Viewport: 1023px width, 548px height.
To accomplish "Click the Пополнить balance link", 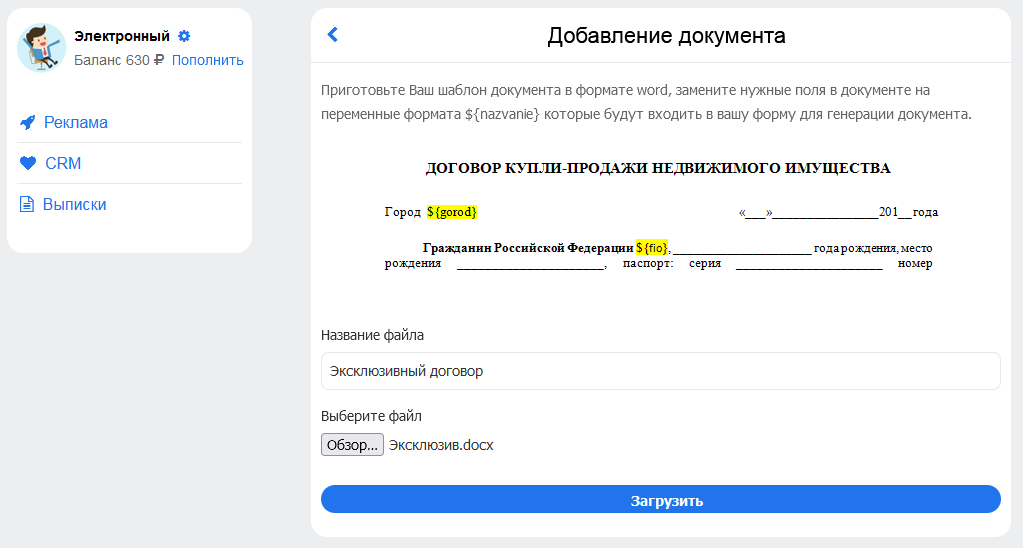I will click(207, 60).
